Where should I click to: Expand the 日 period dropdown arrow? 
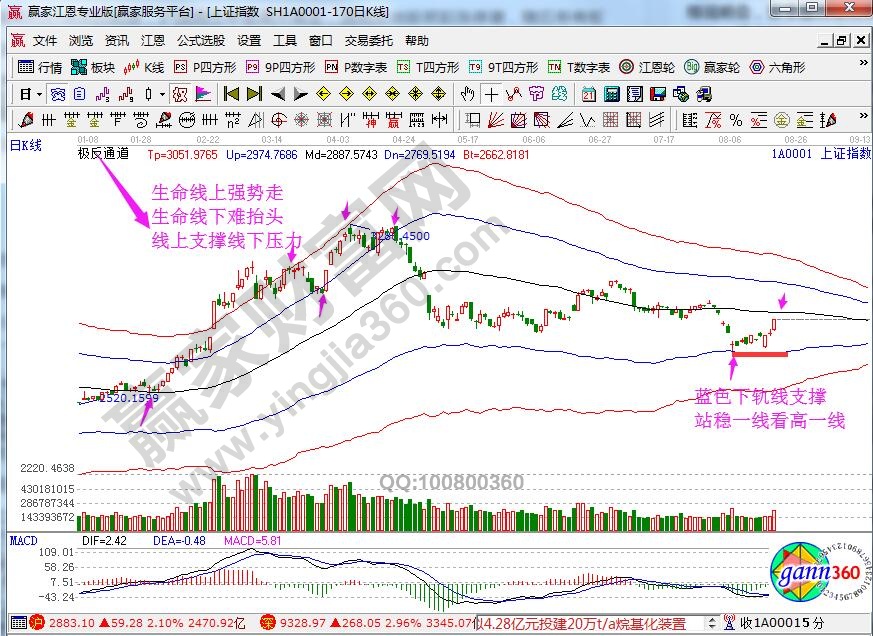click(x=38, y=94)
